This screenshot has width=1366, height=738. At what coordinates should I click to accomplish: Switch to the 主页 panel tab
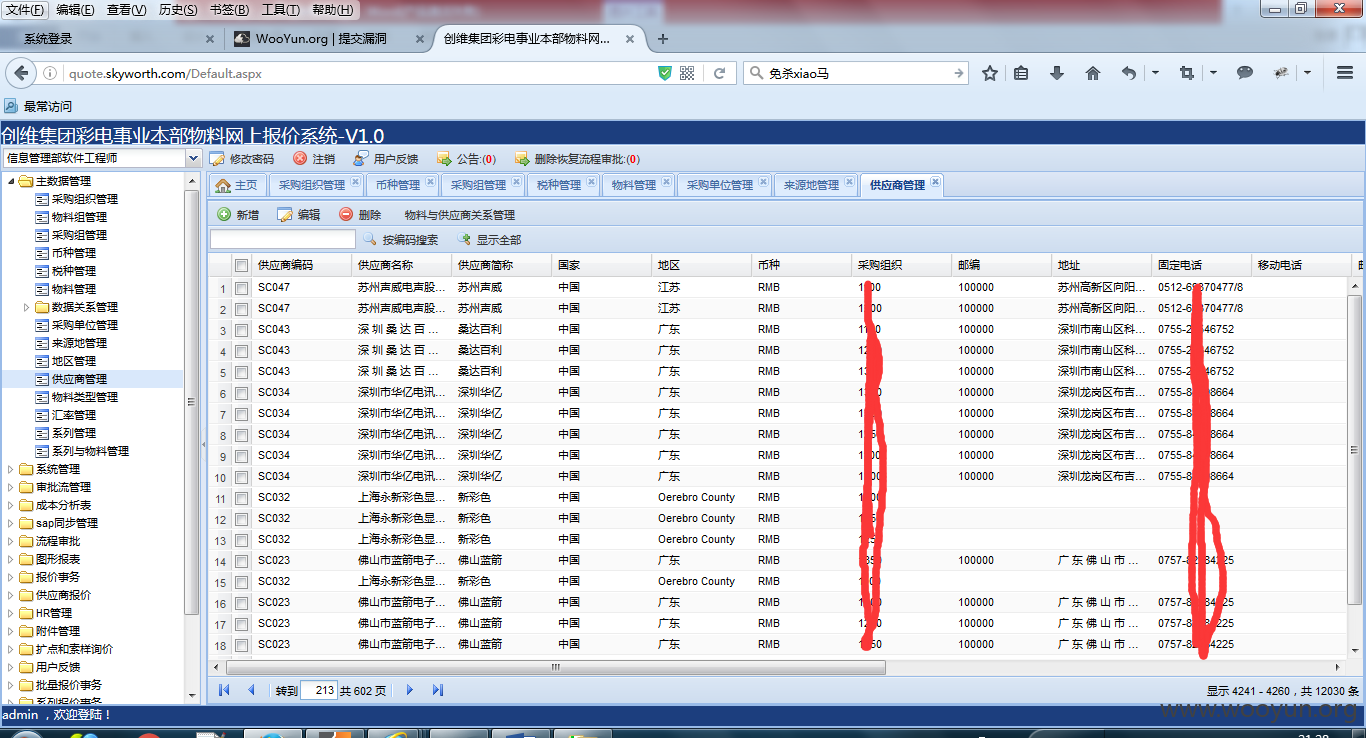[237, 185]
